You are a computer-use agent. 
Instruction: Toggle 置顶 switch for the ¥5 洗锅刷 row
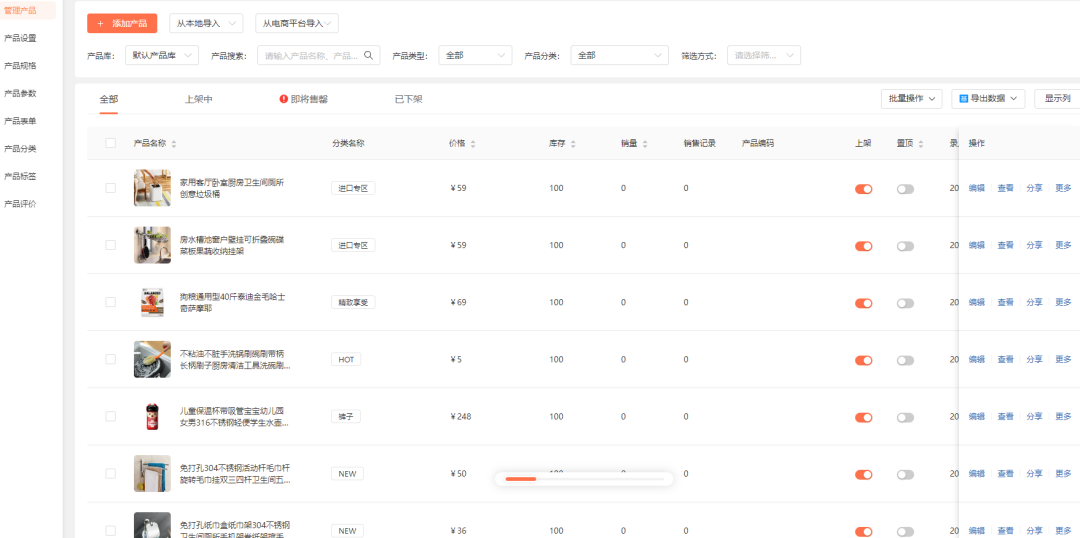[x=905, y=360]
